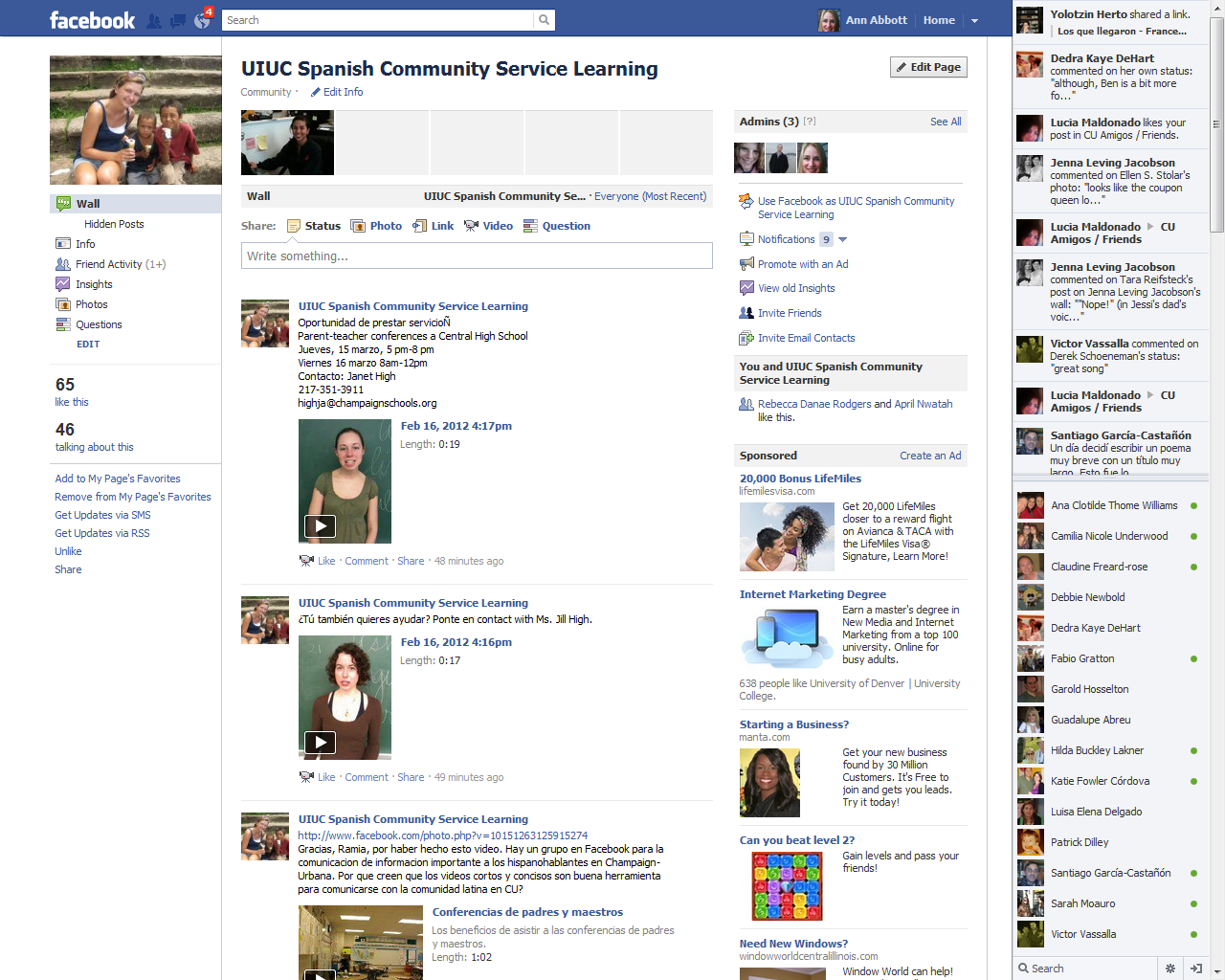
Task: Open Yolotzin Herto shared link ticker item
Action: (x=1110, y=22)
